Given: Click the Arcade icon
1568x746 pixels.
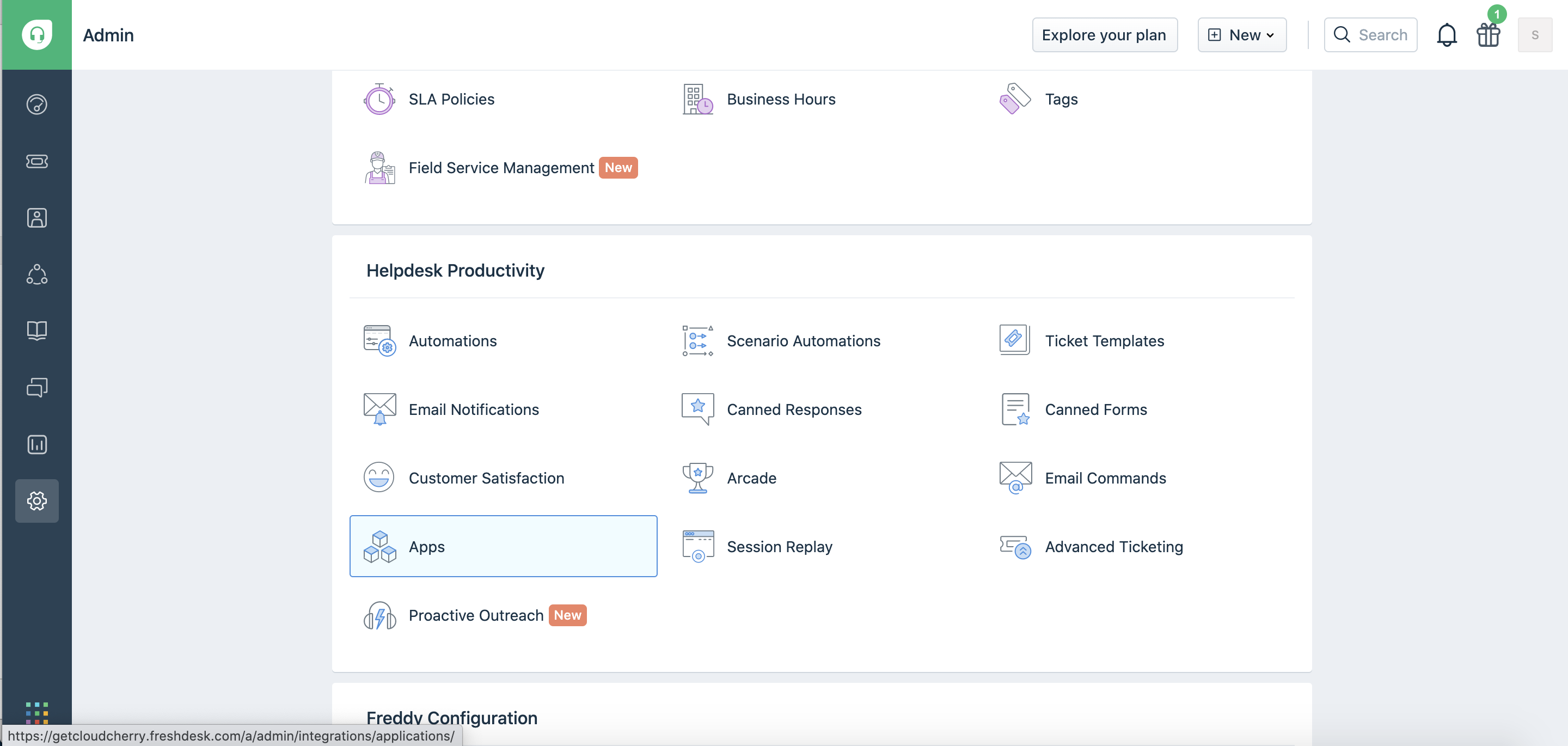Looking at the screenshot, I should pyautogui.click(x=697, y=477).
